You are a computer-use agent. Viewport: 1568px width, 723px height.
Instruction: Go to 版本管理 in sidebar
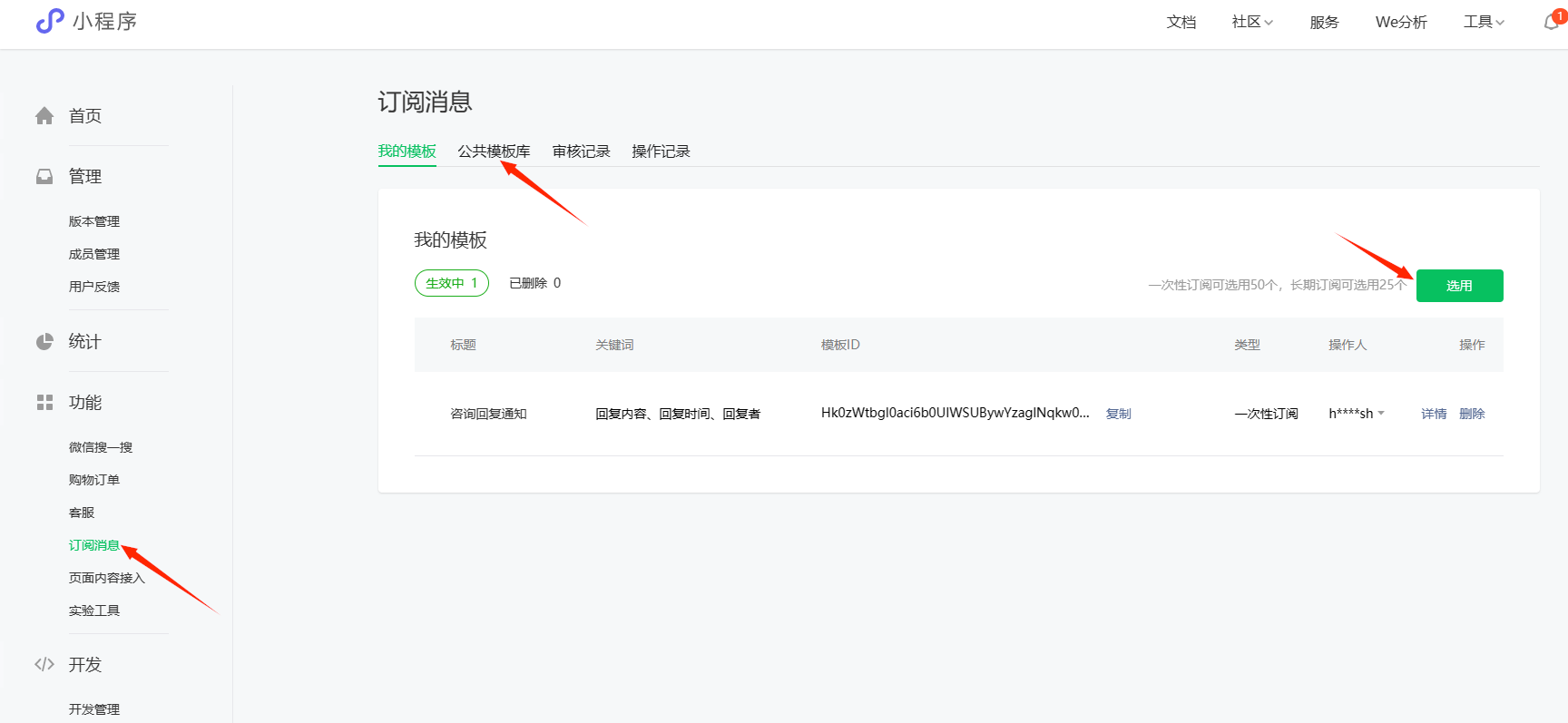click(x=94, y=221)
